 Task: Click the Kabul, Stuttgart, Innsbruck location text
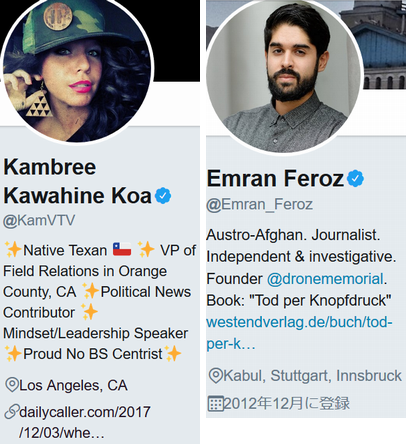(x=312, y=376)
